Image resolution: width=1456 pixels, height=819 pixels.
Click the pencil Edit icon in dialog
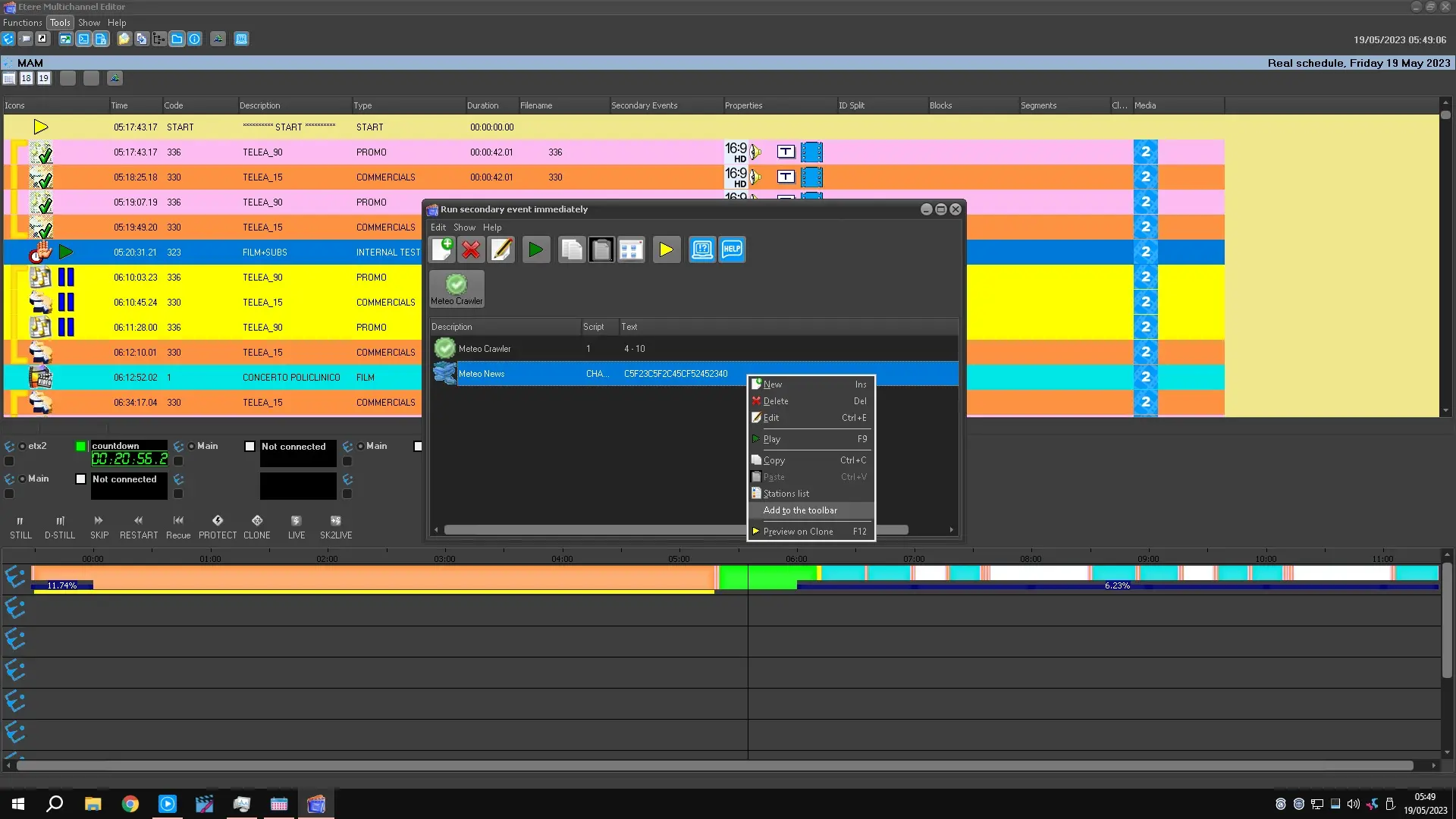pos(501,249)
